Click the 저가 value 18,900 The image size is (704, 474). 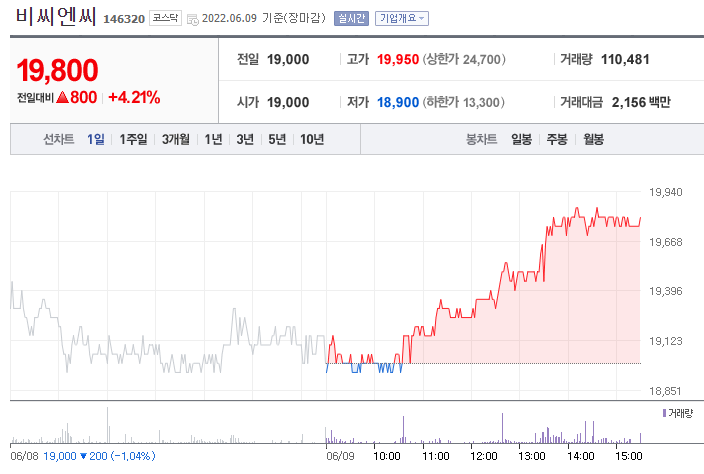(398, 102)
